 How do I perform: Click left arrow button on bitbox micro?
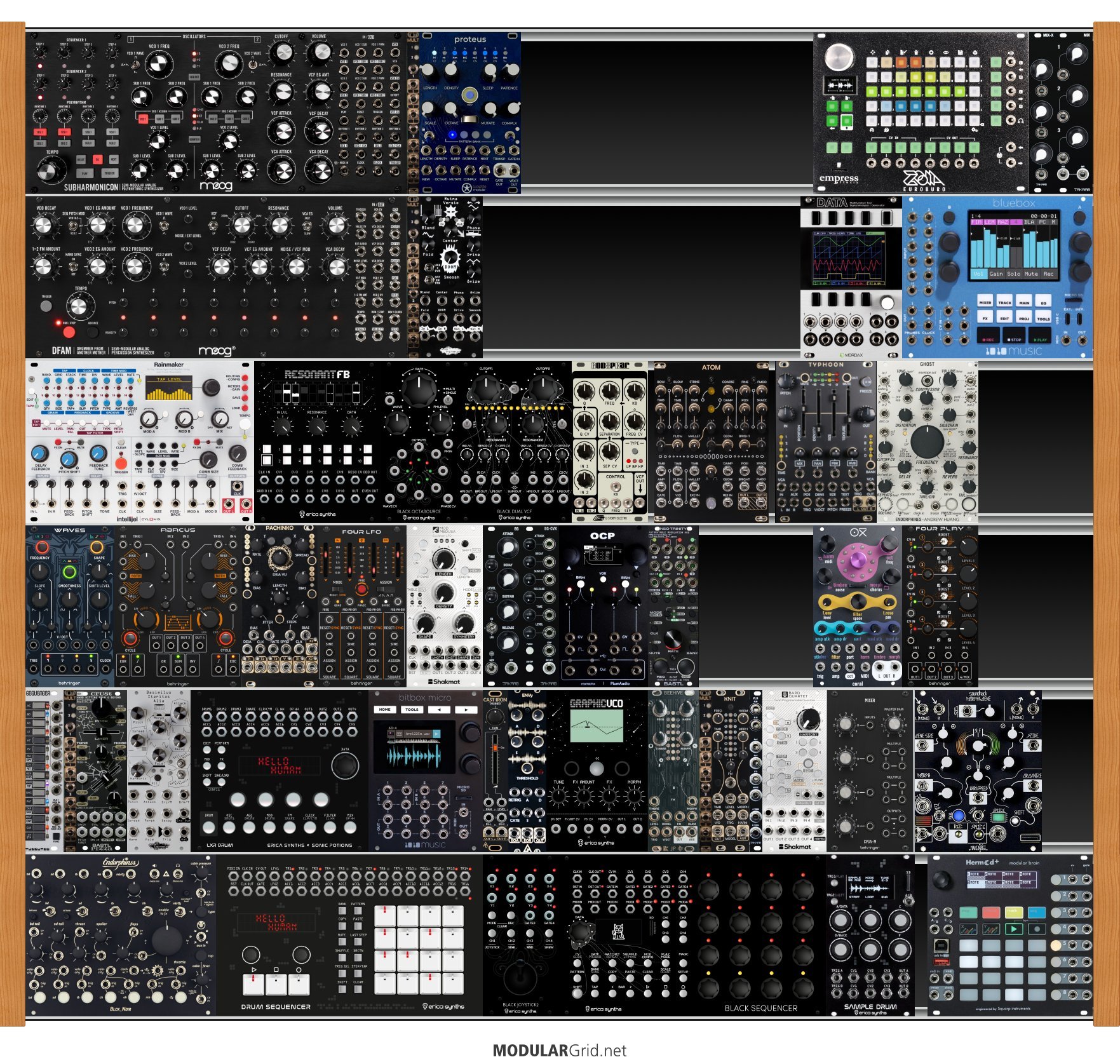(439, 710)
